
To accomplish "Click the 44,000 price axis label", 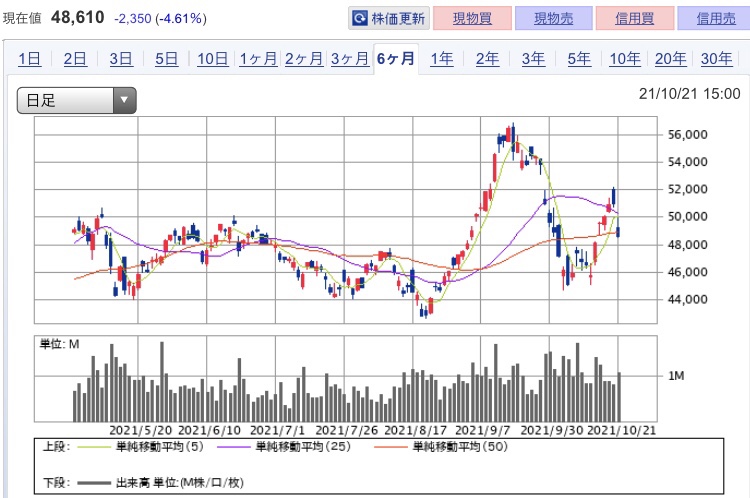I will (687, 299).
